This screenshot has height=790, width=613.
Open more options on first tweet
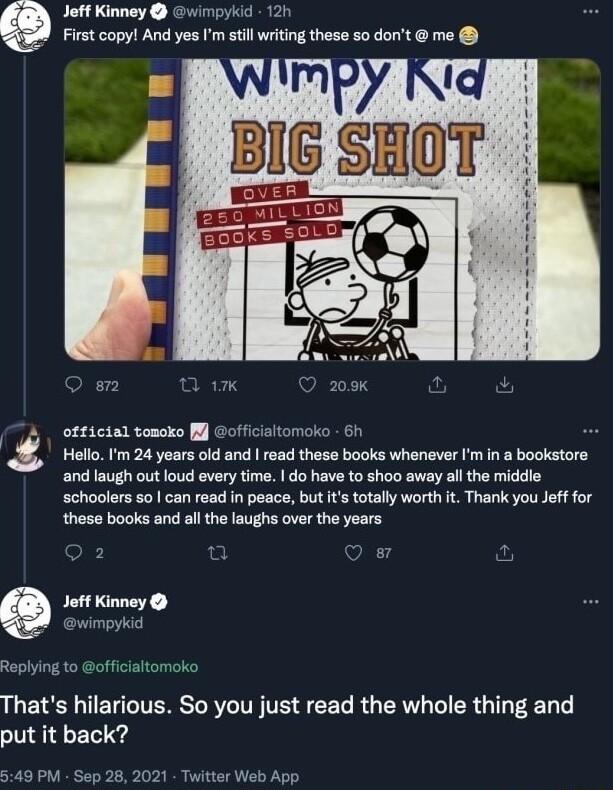(x=590, y=13)
